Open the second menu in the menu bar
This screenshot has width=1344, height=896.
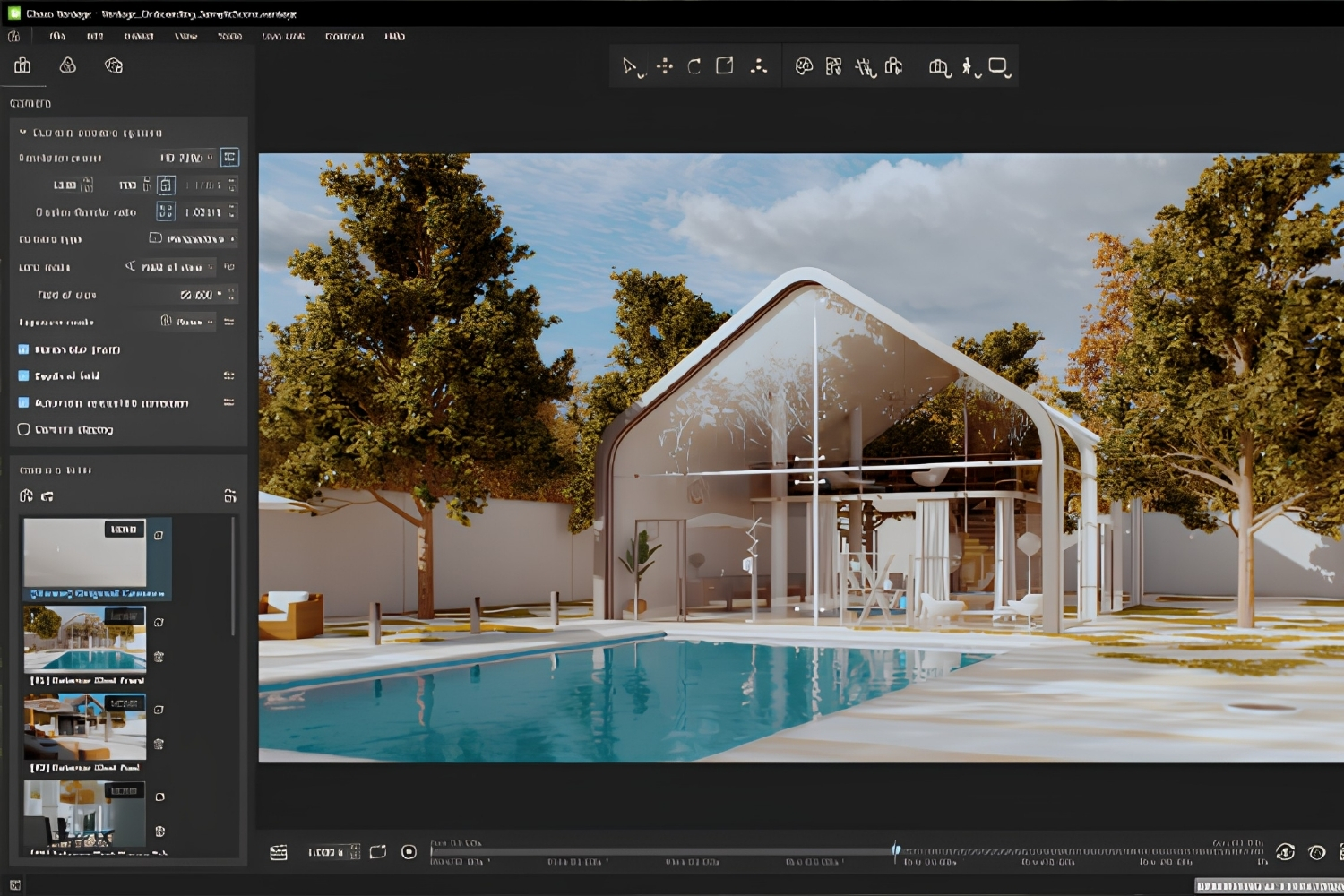tap(95, 37)
